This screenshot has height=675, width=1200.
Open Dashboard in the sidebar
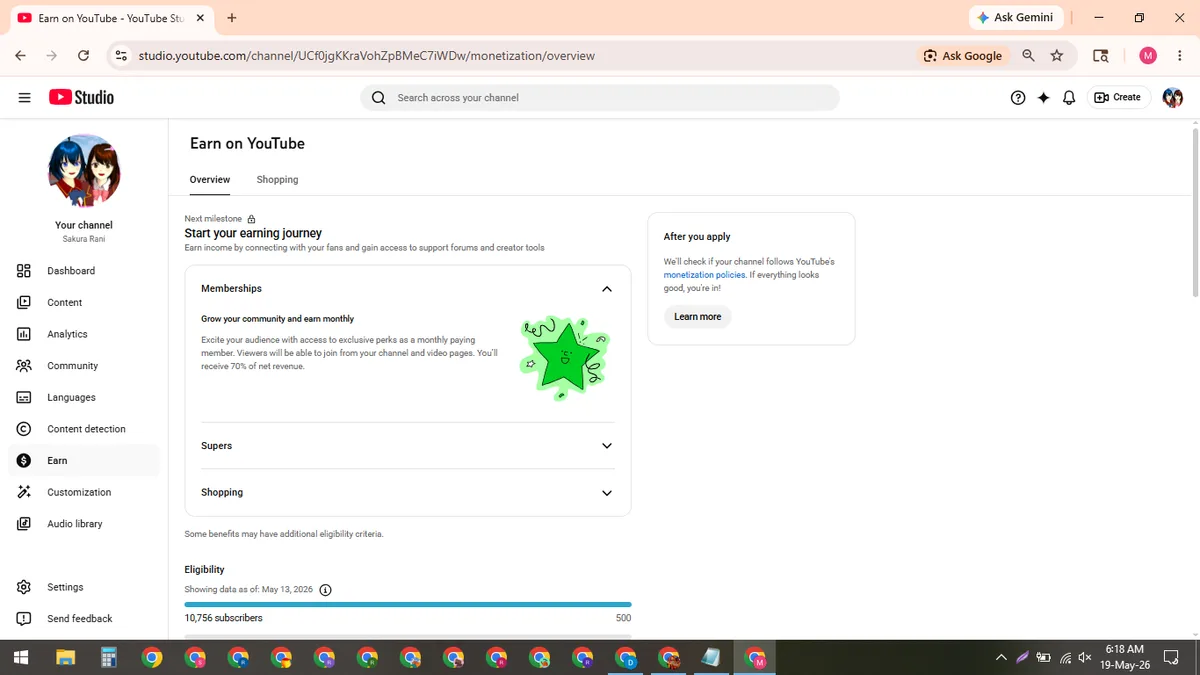[84, 271]
